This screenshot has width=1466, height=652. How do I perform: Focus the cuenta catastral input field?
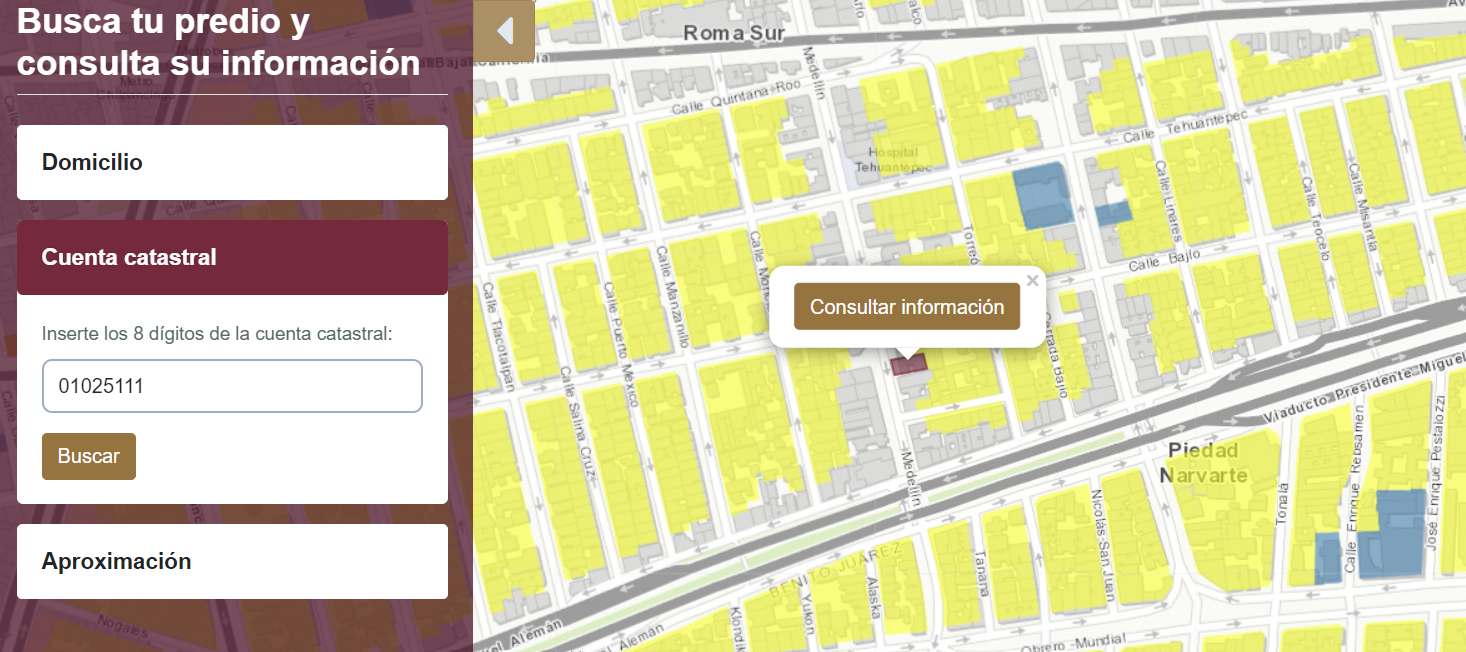coord(232,386)
